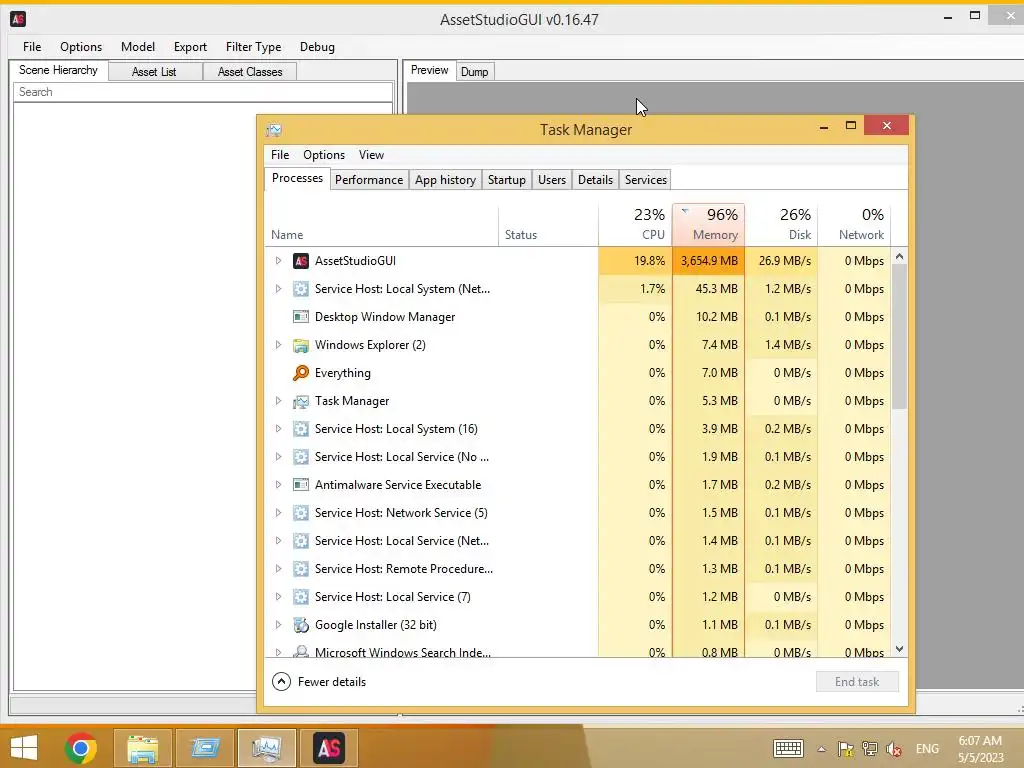Click the End task button
1024x768 pixels.
(x=857, y=682)
